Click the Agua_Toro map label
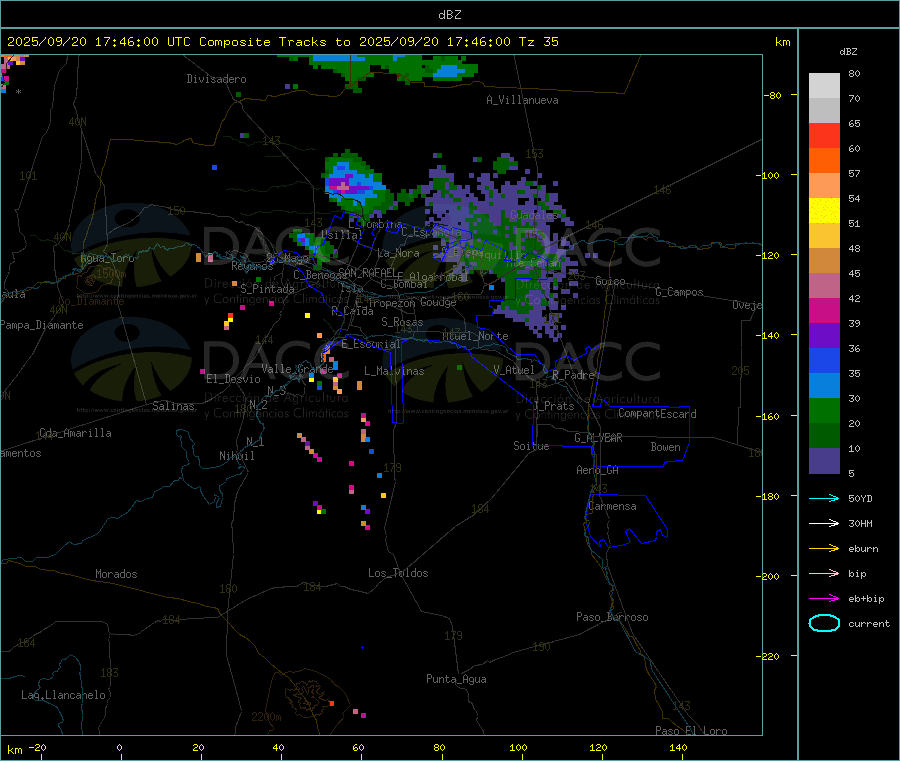The image size is (900, 761). pos(107,258)
